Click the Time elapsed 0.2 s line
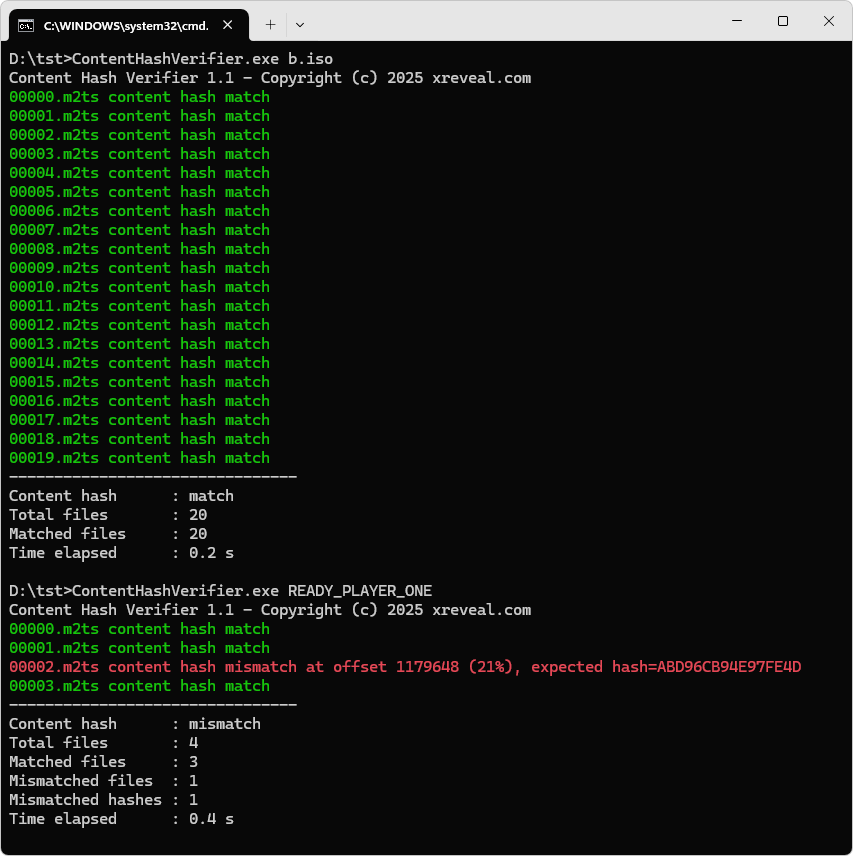The width and height of the screenshot is (853, 856). (x=121, y=553)
